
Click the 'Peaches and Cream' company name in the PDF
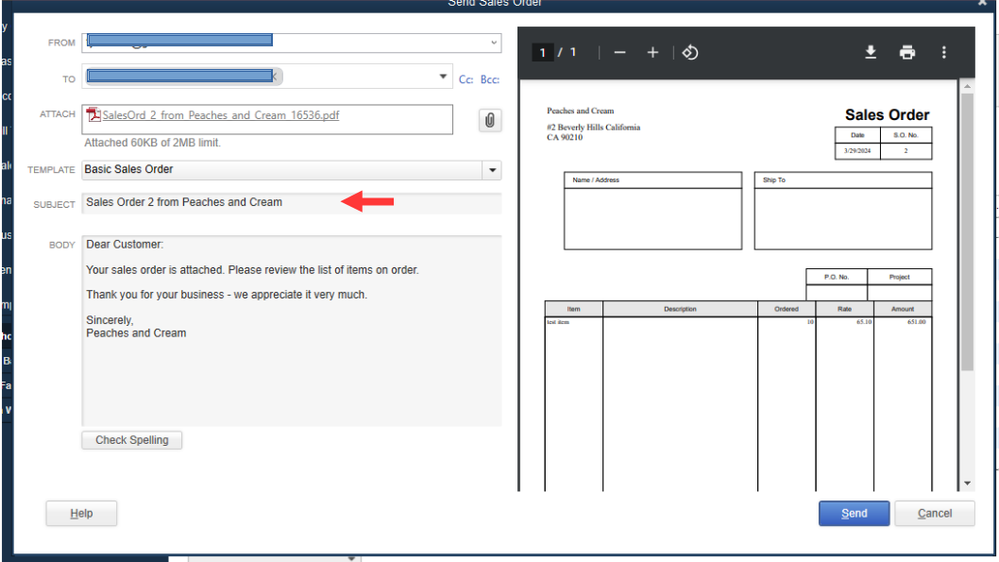[580, 111]
